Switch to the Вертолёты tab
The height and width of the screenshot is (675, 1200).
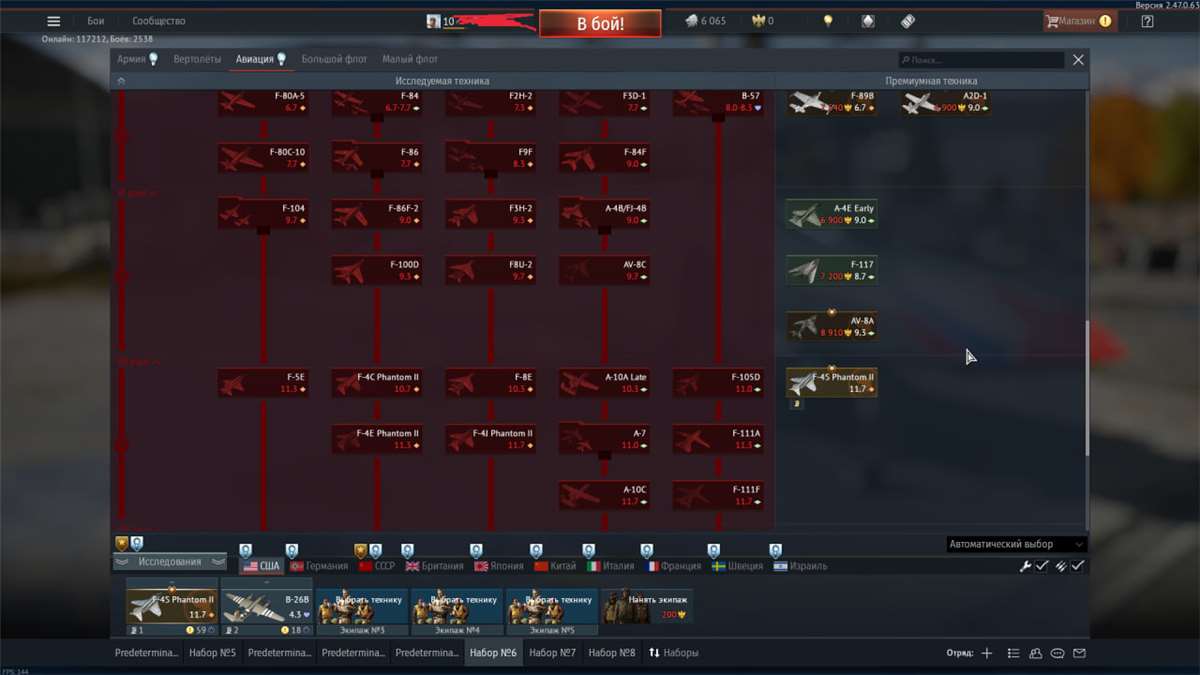tap(197, 59)
